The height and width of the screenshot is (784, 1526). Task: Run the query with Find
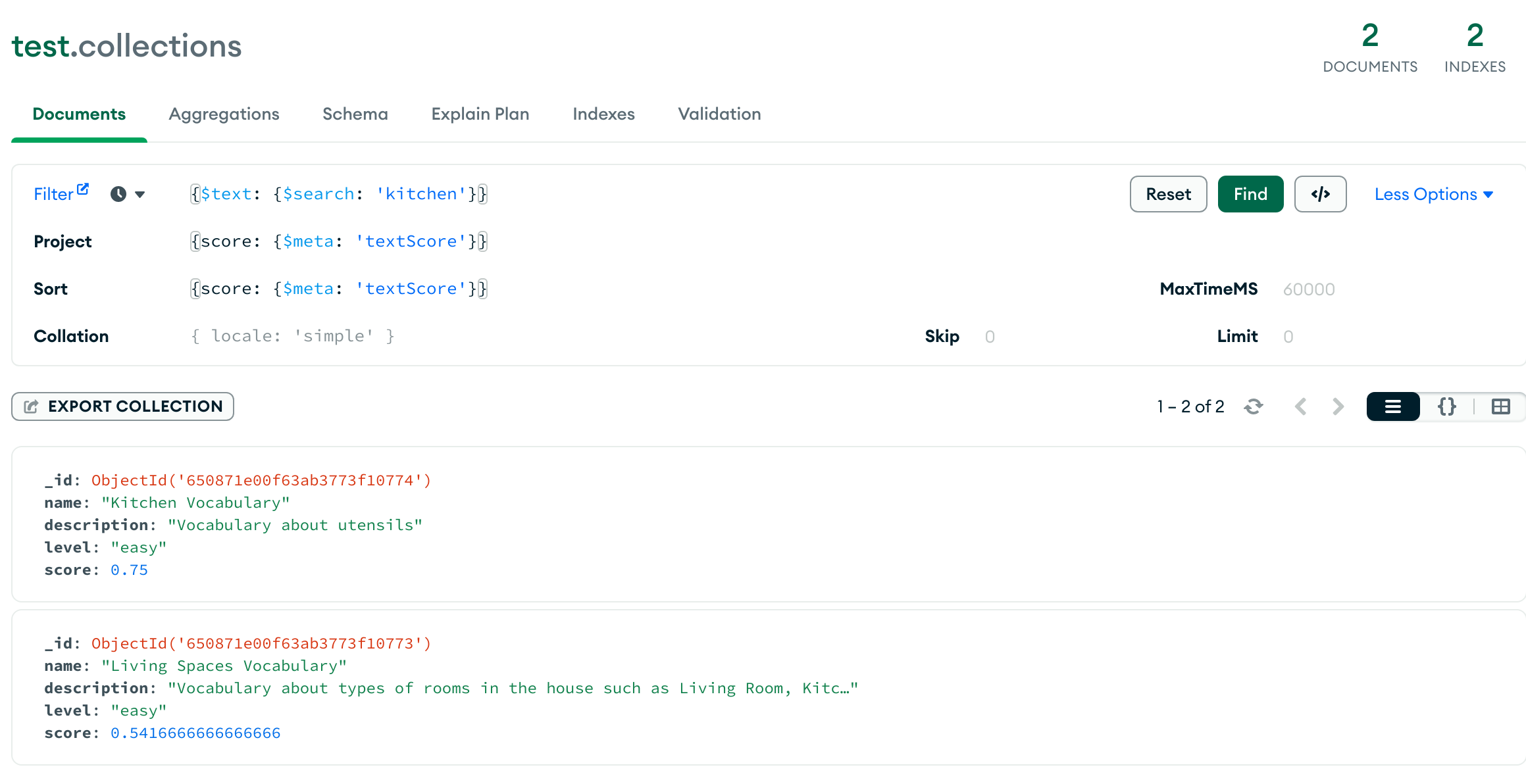(1250, 193)
